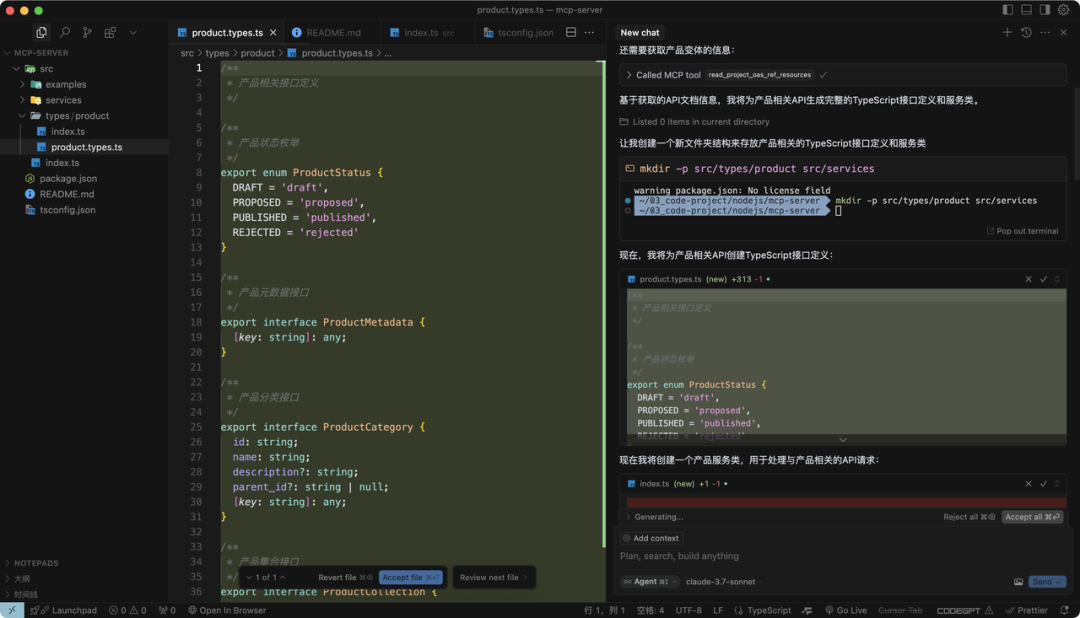
Task: Toggle the checkmark on the index.ts change card
Action: [1043, 483]
